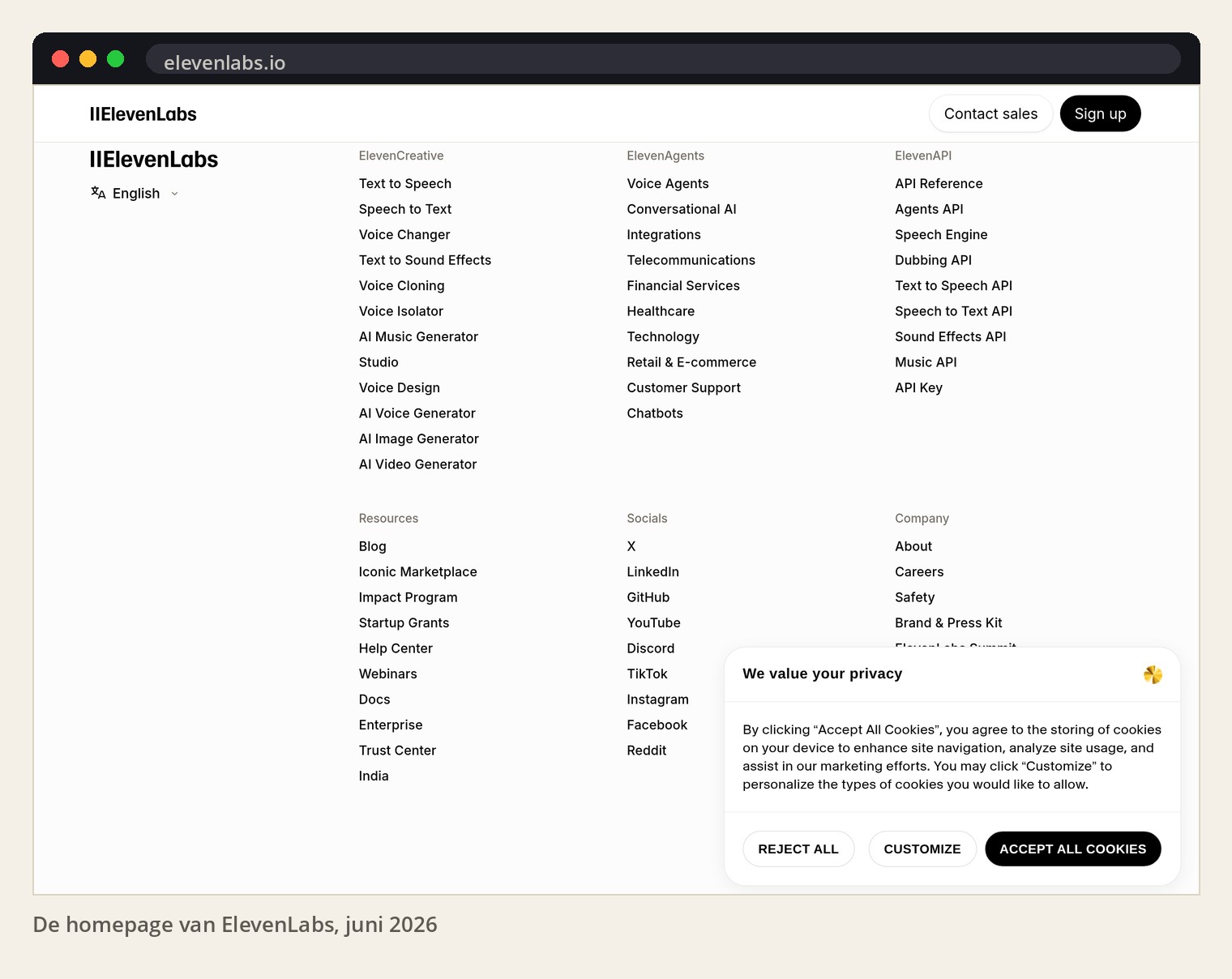
Task: Go to Music API link
Action: [x=926, y=362]
